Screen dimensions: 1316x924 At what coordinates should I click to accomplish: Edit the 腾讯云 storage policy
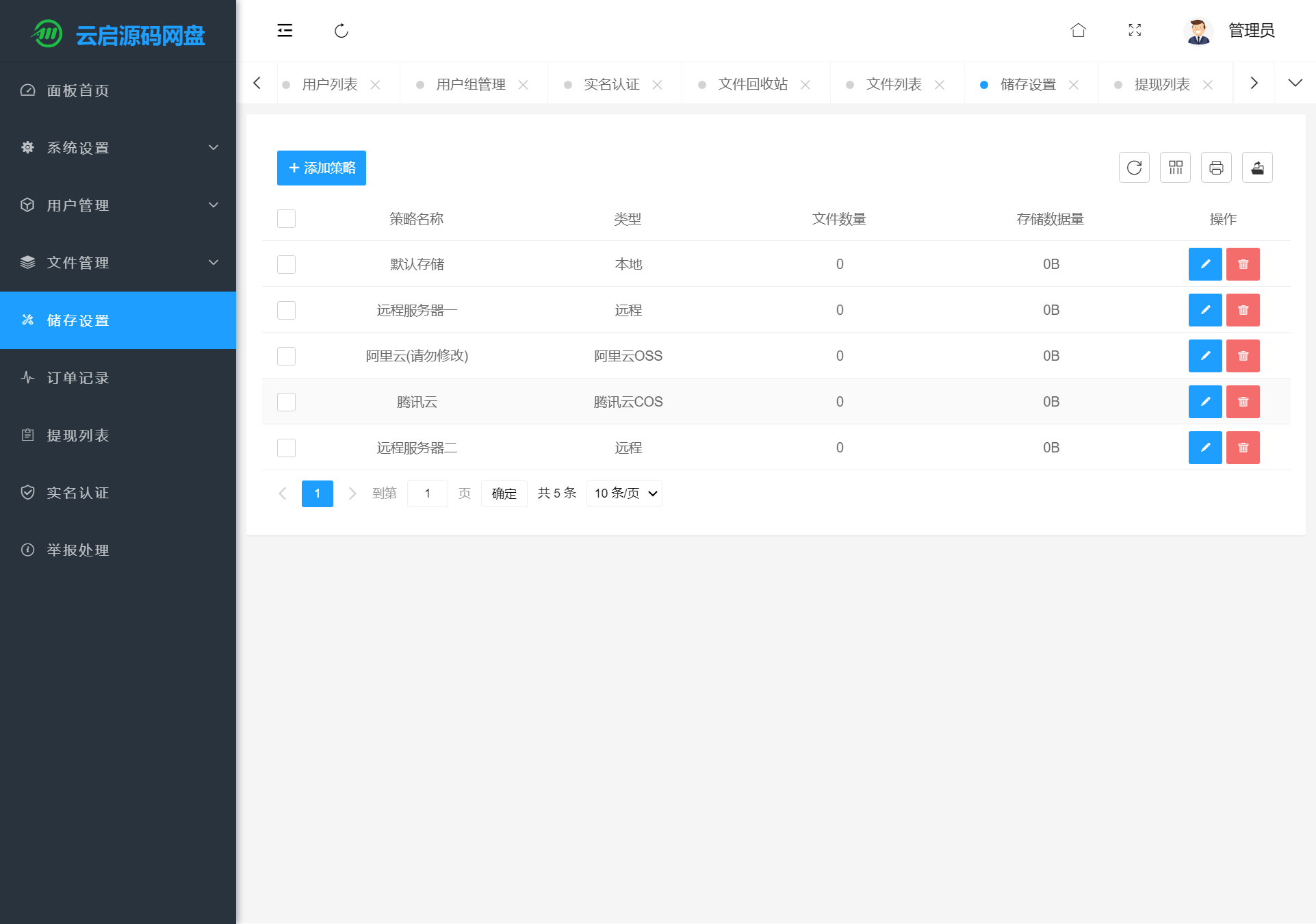pyautogui.click(x=1205, y=402)
